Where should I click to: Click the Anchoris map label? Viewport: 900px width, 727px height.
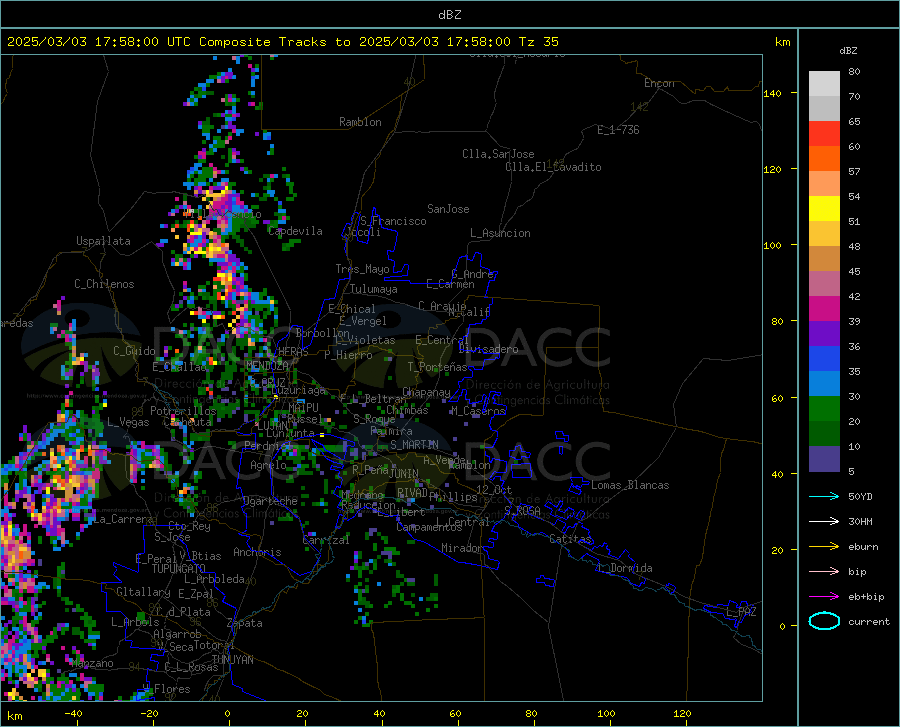(257, 552)
